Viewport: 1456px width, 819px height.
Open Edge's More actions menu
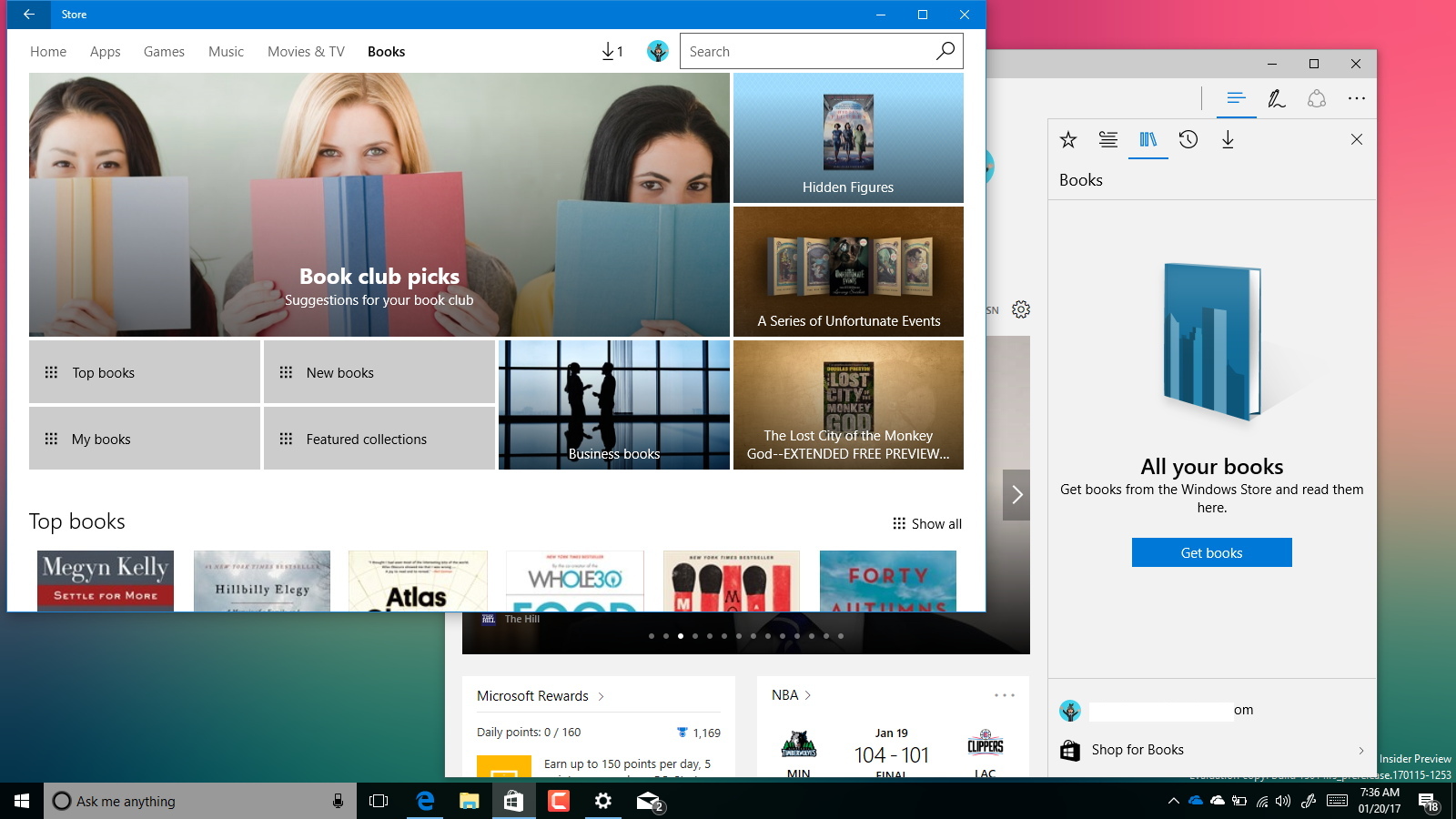pos(1357,98)
